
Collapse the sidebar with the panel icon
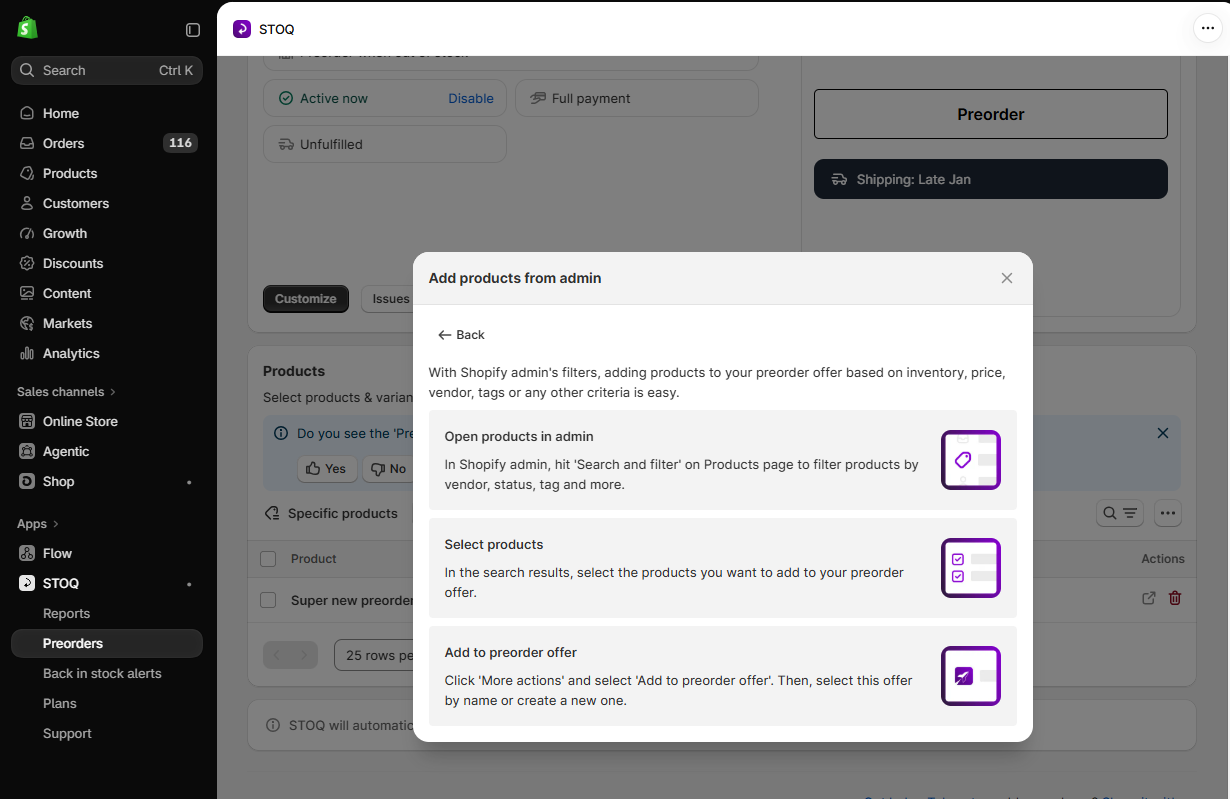[193, 30]
